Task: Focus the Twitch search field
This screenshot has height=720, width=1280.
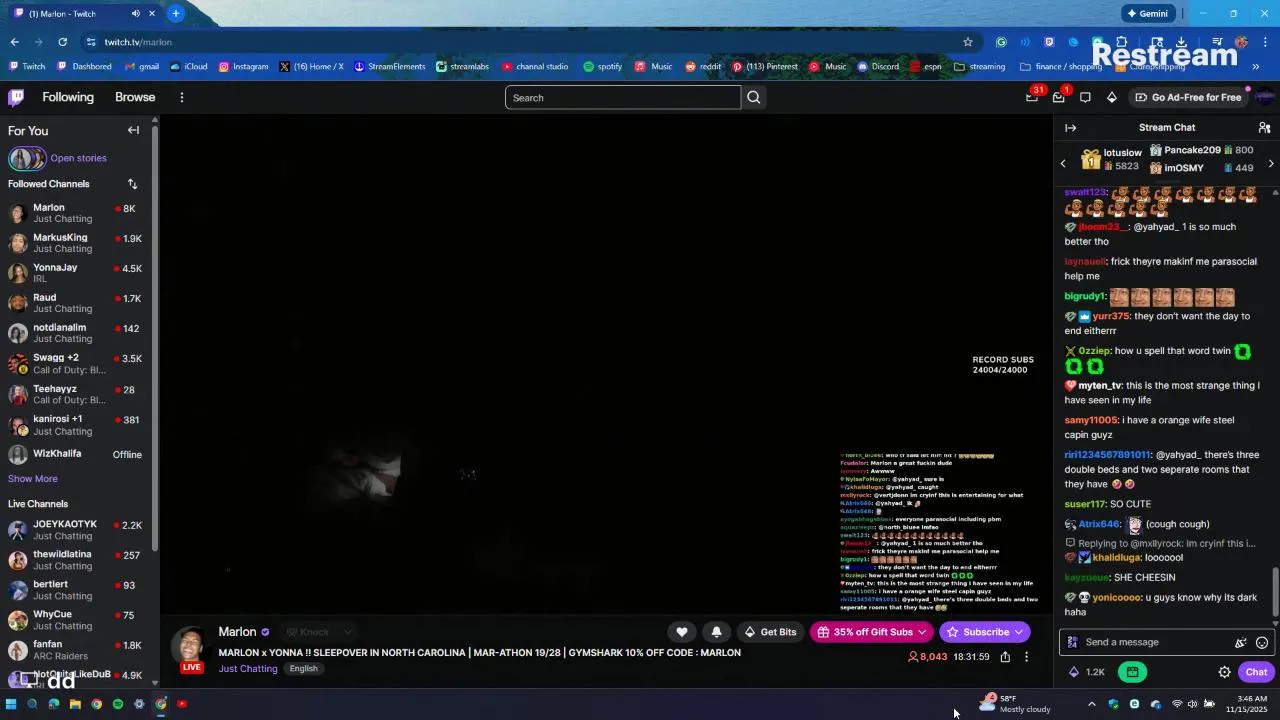Action: tap(623, 97)
